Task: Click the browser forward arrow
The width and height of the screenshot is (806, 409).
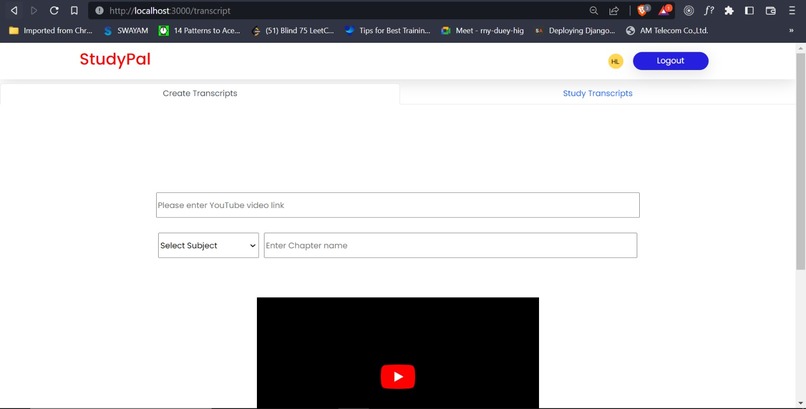Action: point(34,10)
